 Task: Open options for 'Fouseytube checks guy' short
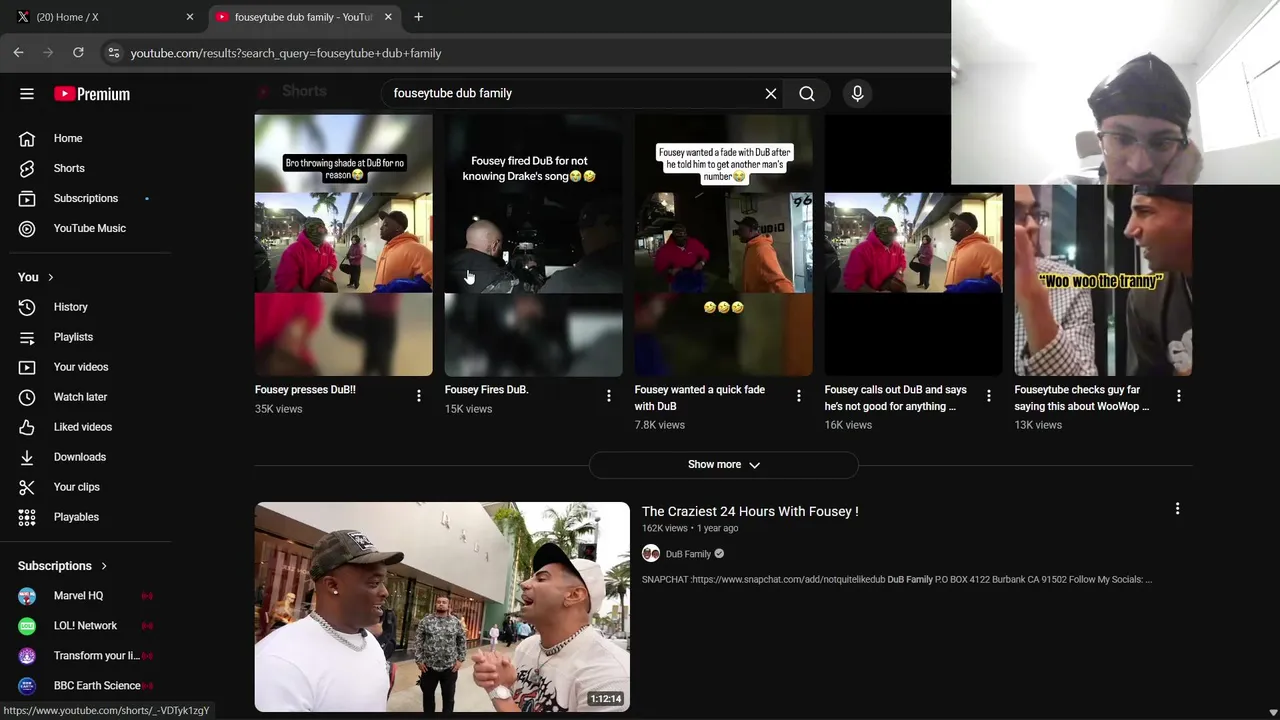pos(1179,396)
